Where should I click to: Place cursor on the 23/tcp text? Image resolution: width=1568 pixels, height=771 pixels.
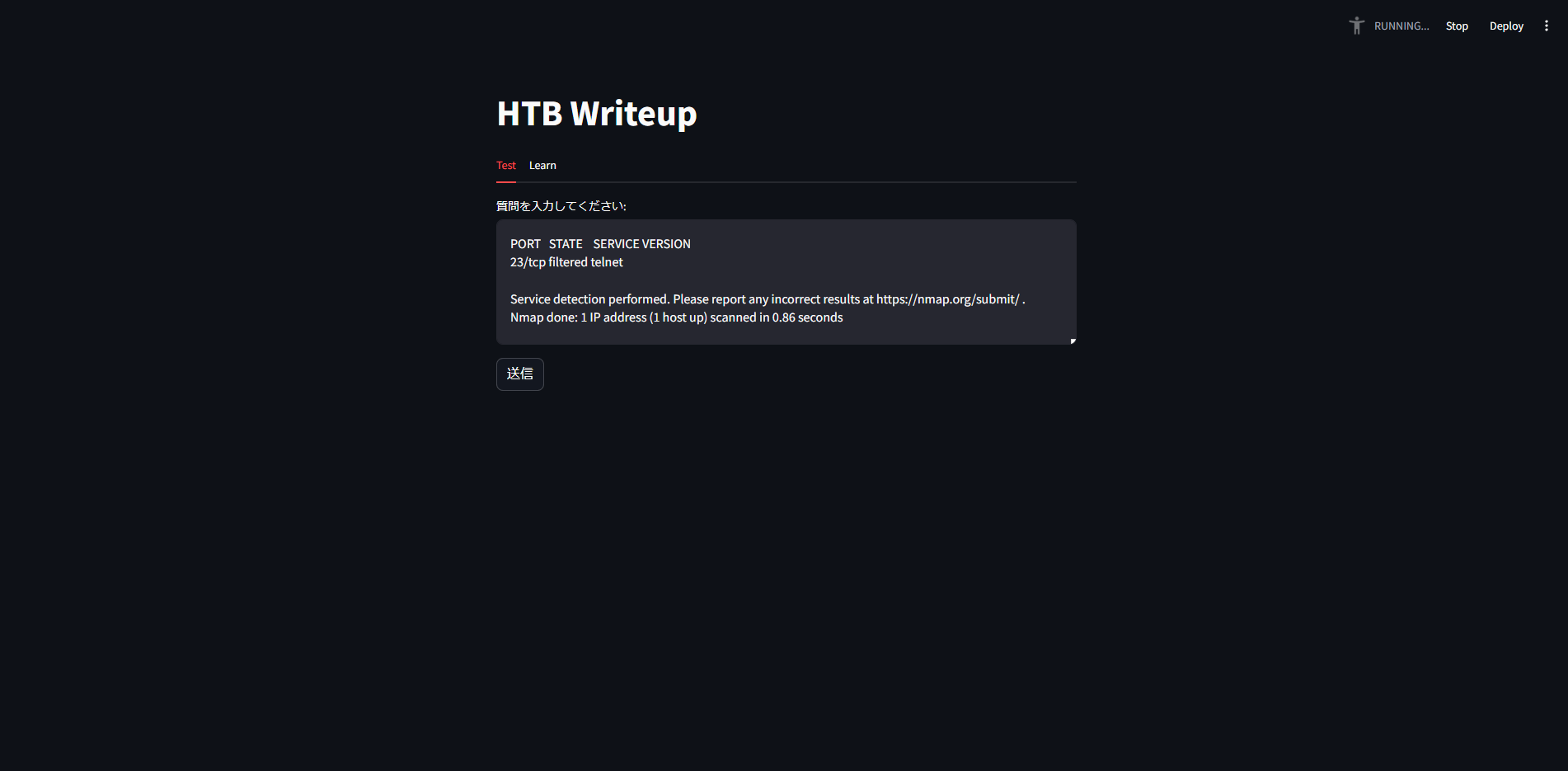pos(528,262)
